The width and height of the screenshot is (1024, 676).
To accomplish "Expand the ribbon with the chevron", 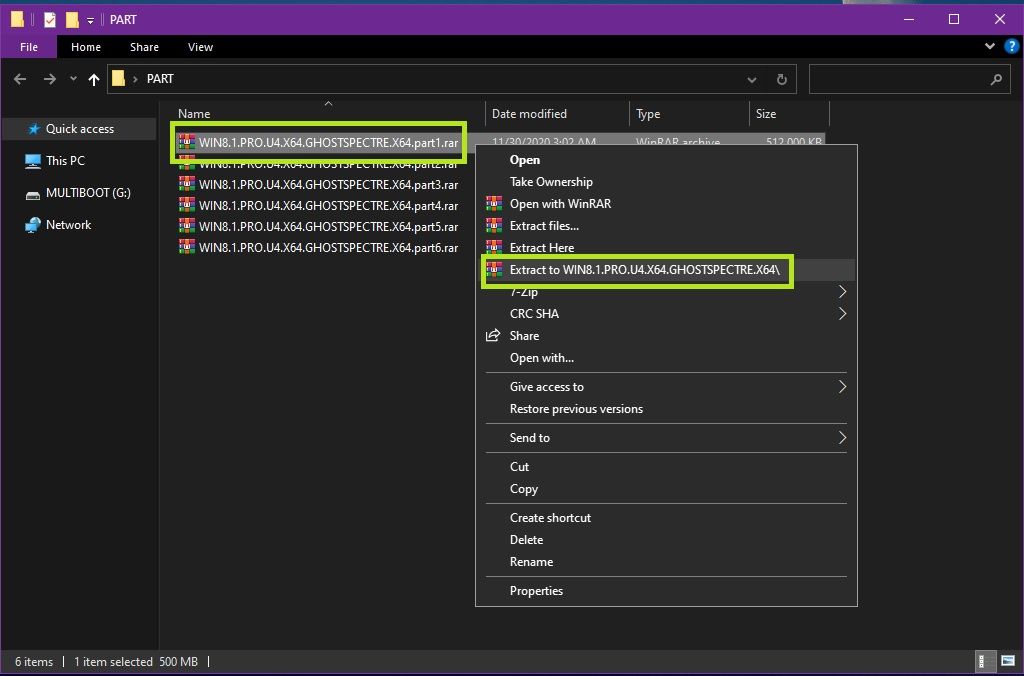I will (x=989, y=46).
